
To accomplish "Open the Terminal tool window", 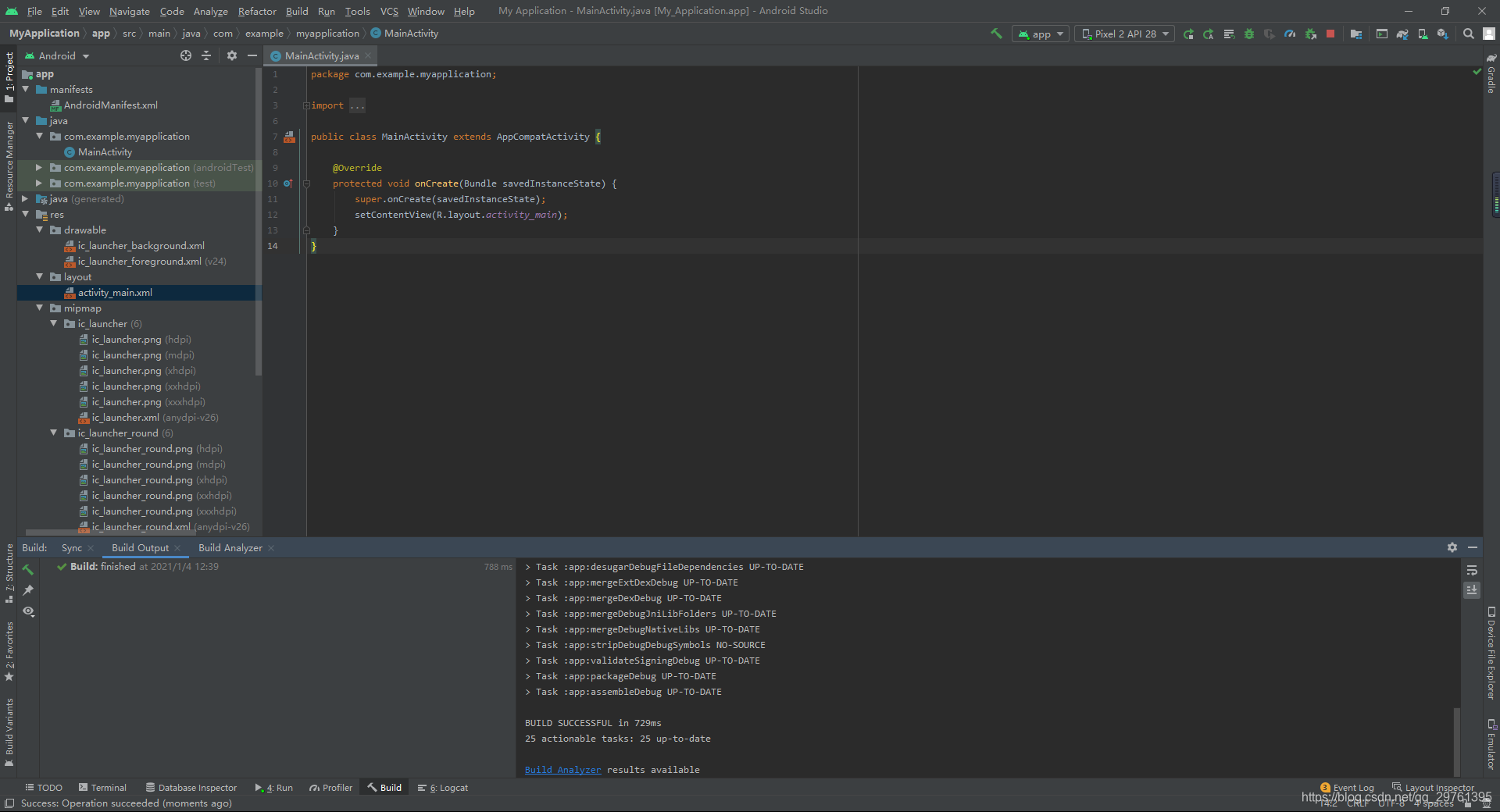I will tap(102, 788).
